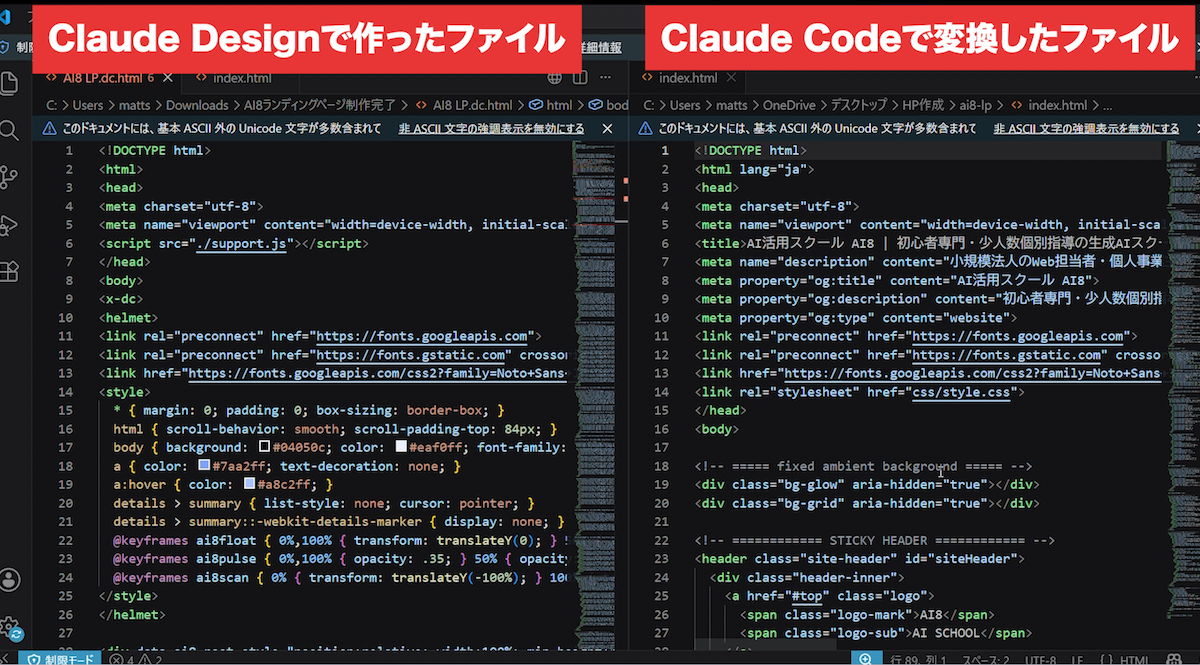The image size is (1200, 665).
Task: Disable non-ASCII highlighting link in left editor
Action: coord(491,128)
